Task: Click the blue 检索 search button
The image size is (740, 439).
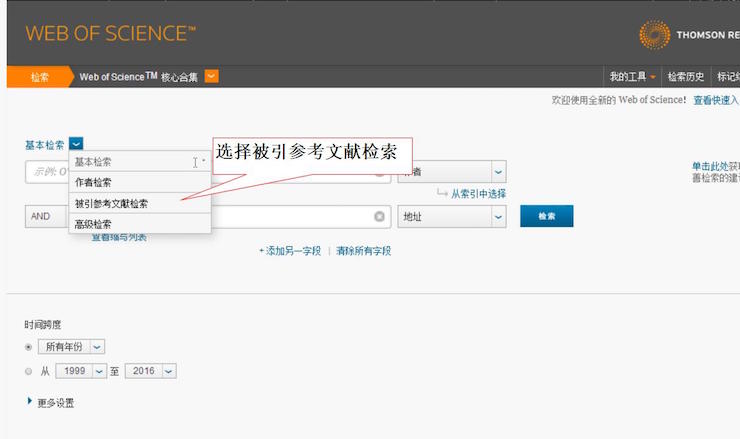Action: tap(547, 216)
